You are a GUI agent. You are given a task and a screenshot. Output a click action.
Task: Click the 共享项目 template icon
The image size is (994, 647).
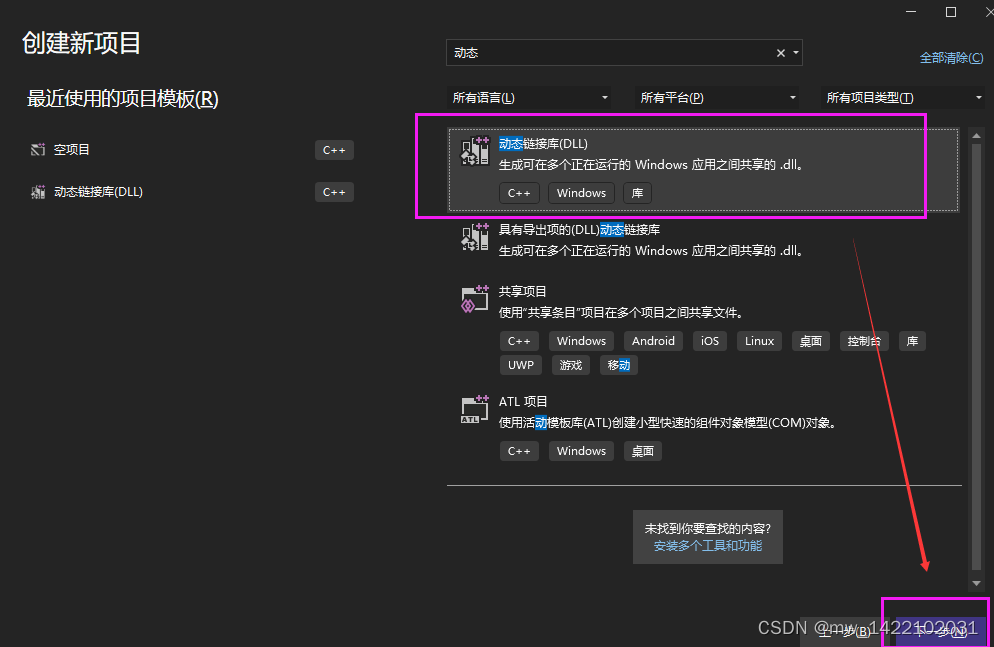point(474,299)
